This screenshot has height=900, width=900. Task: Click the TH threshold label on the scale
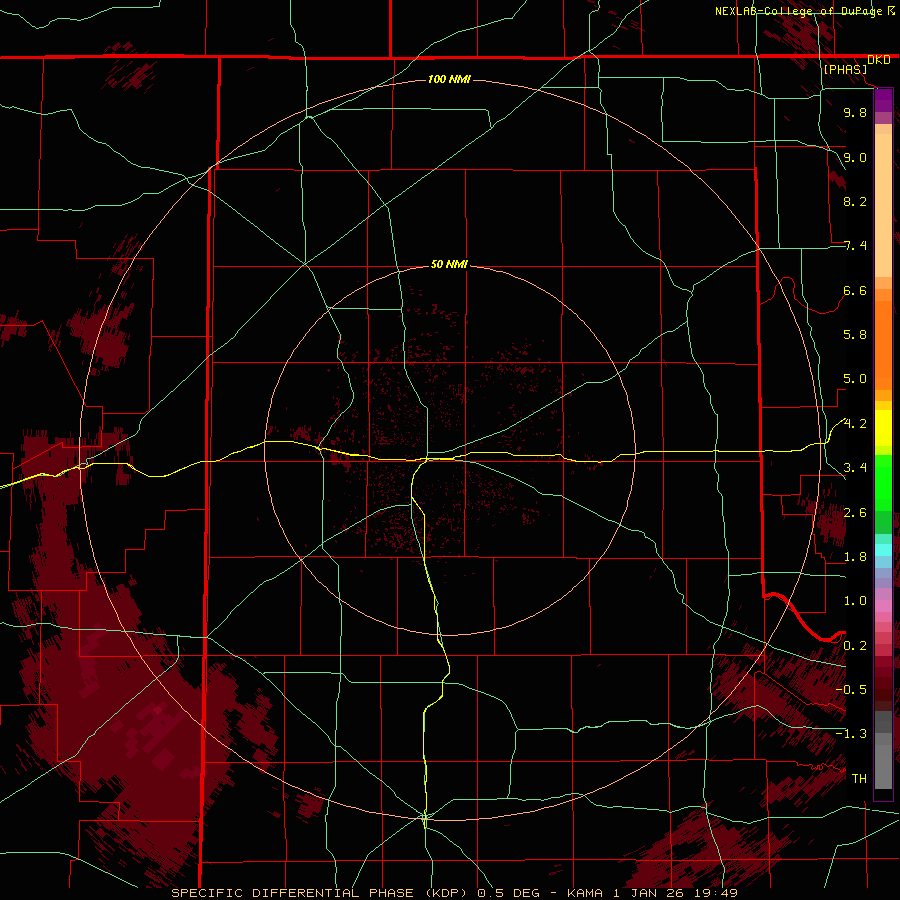[x=859, y=779]
